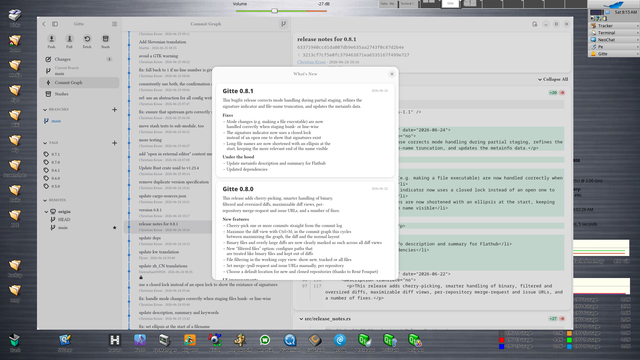Open the Stashes view
Viewport: 640px width, 360px height.
click(79, 94)
